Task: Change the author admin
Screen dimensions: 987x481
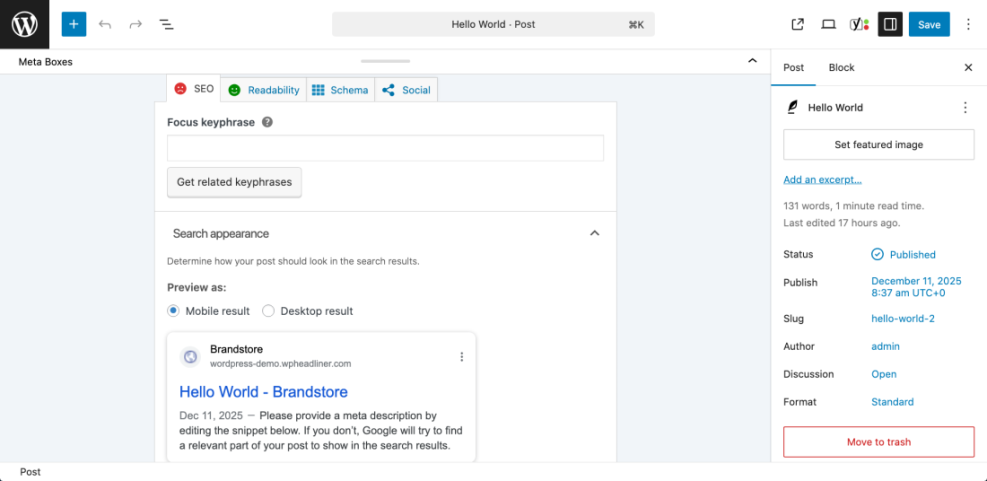Action: pos(885,346)
